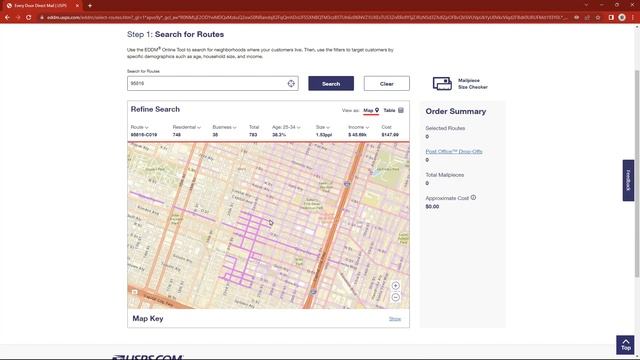Open the Age: 25-34 filter dropdown

coord(286,127)
